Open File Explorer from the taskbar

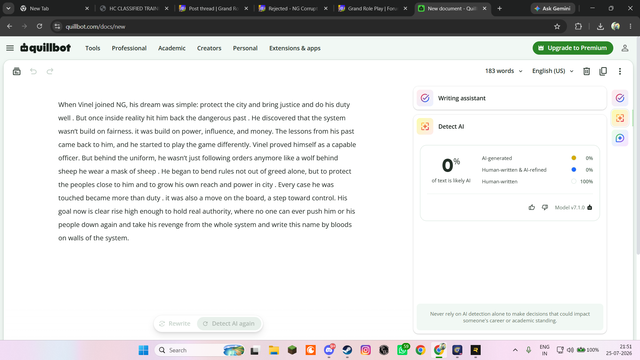tap(273, 350)
